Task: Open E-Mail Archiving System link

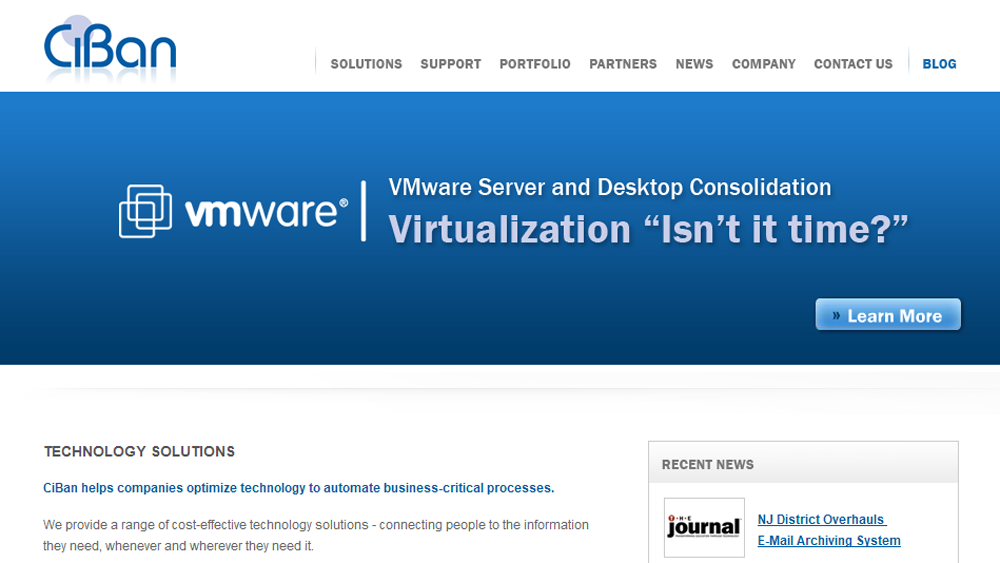Action: pyautogui.click(x=828, y=541)
